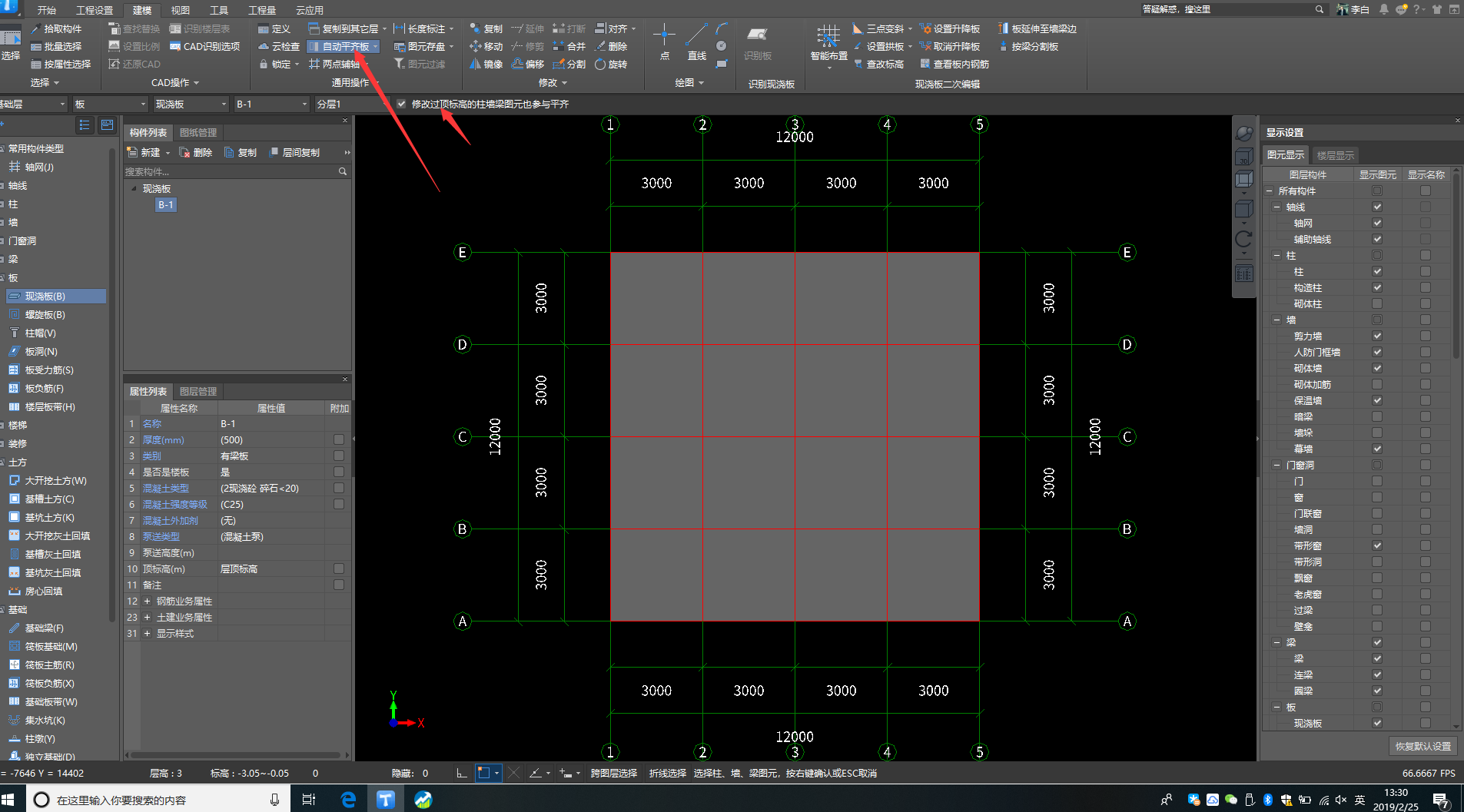1464x812 pixels.
Task: Toggle the 3D view icon in view toolbar
Action: click(x=1243, y=157)
